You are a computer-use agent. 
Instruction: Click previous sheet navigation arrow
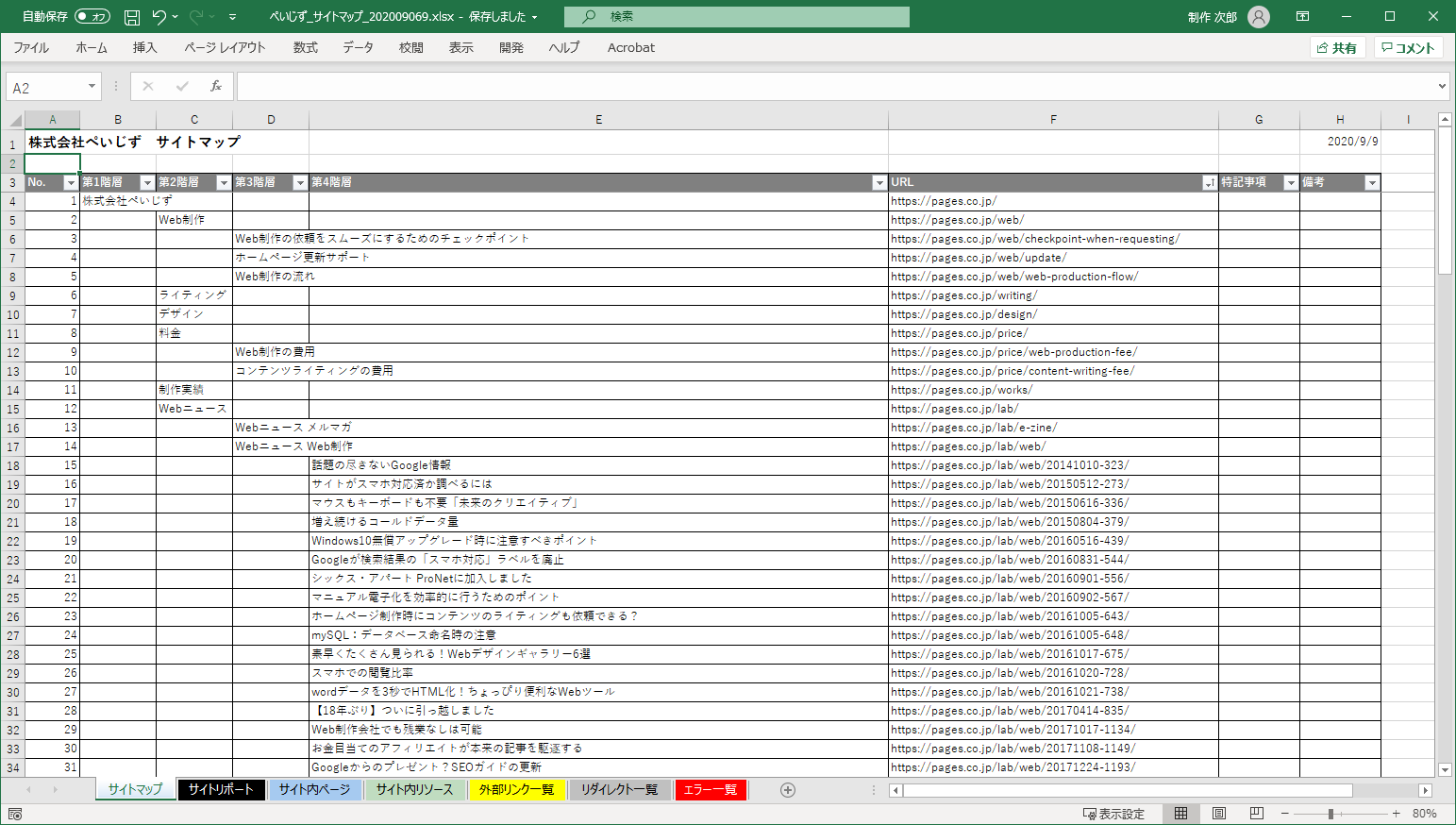pyautogui.click(x=28, y=790)
